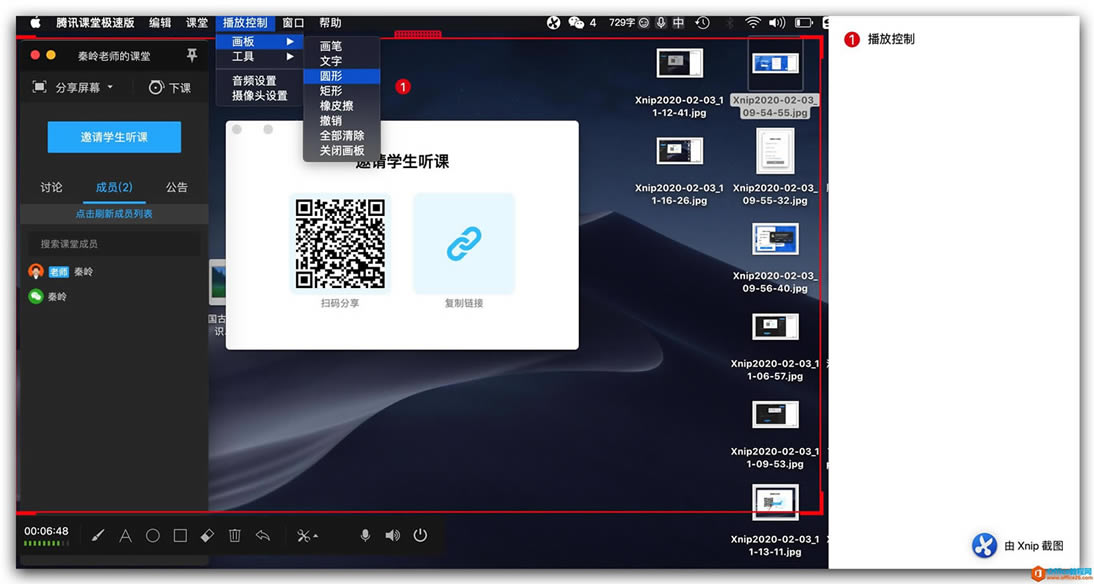
Task: Open the 腾讯课堂极速版 app menu
Action: pos(96,23)
